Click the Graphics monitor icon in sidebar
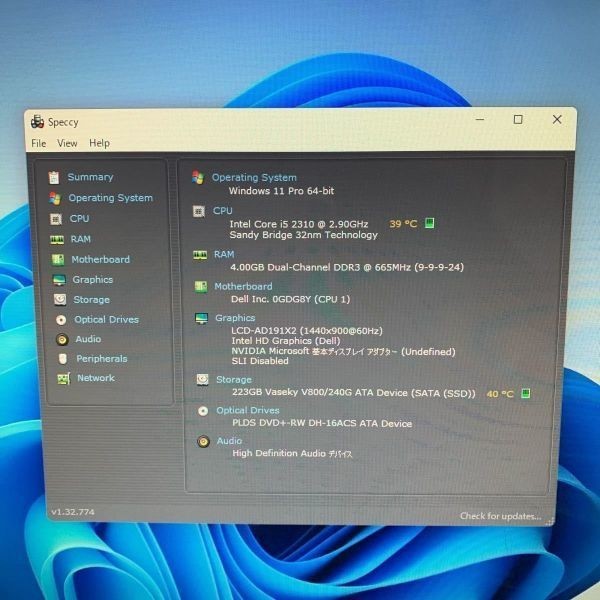 pos(59,280)
